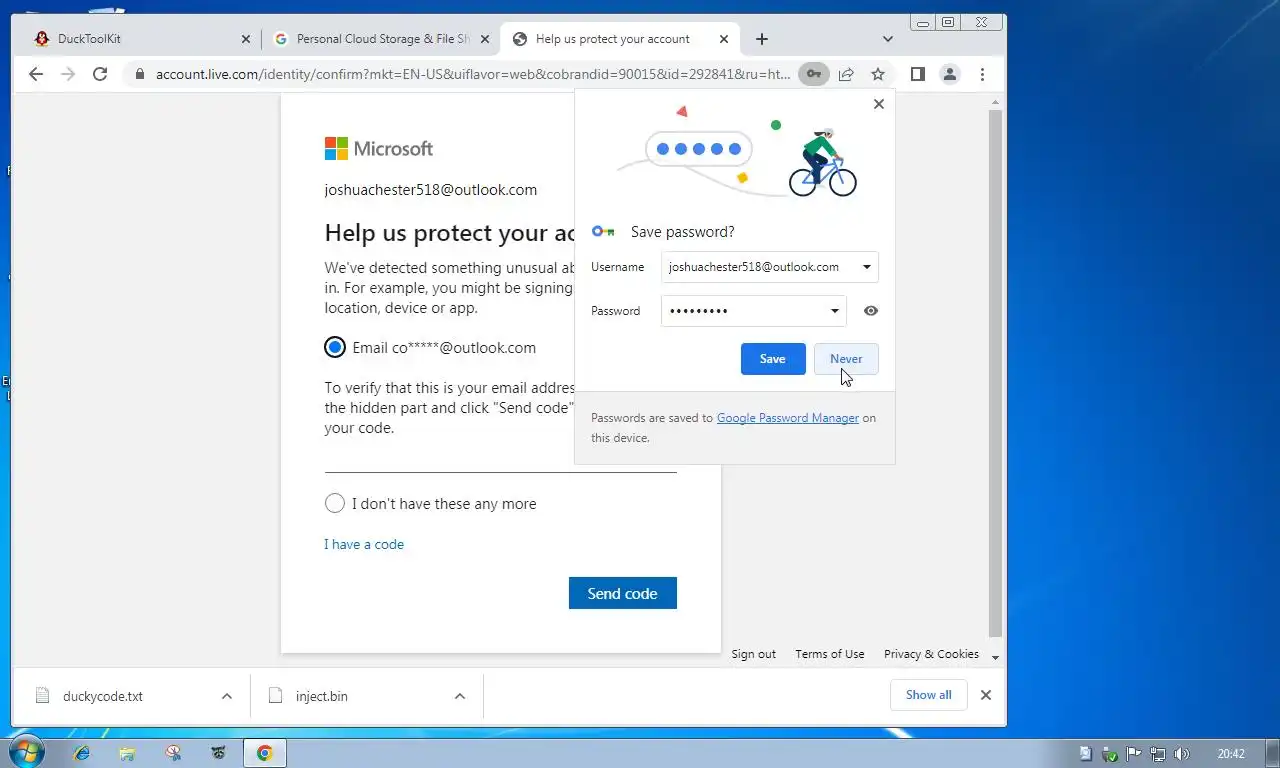Expand inject.bin download options
This screenshot has width=1280, height=768.
pos(460,696)
